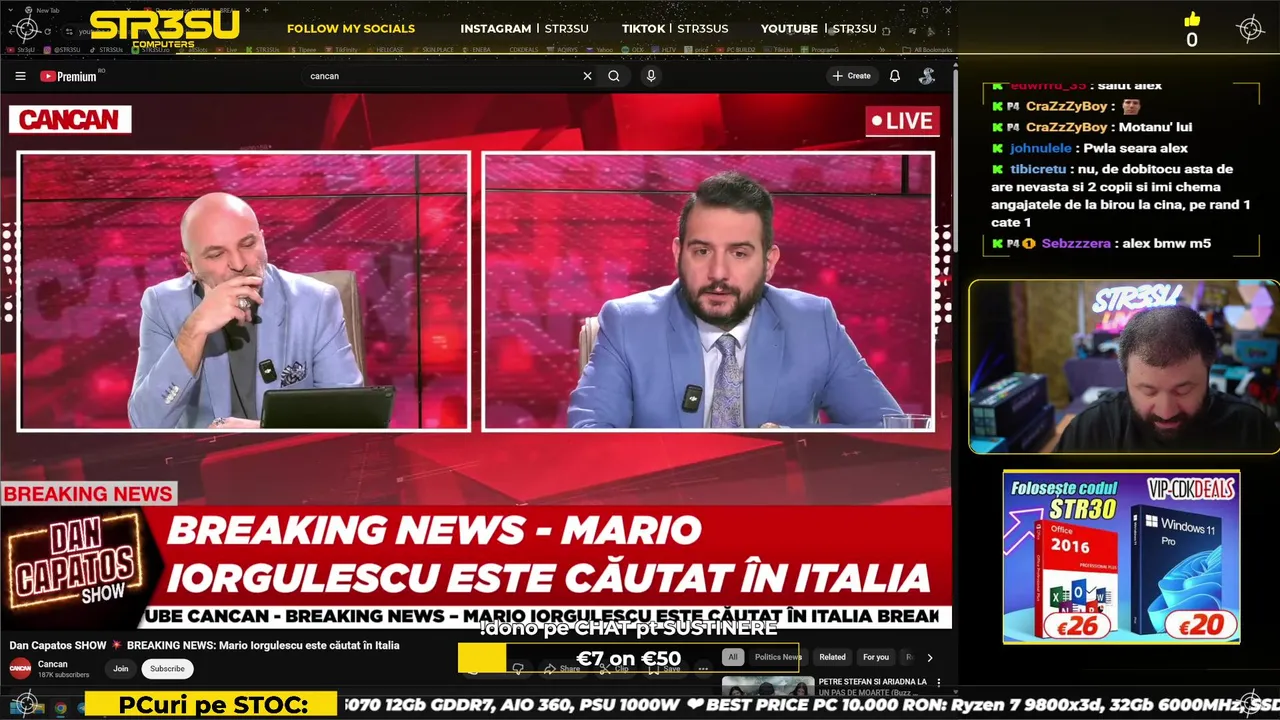Open the YouTube account avatar menu
Image resolution: width=1280 pixels, height=720 pixels.
[x=927, y=76]
